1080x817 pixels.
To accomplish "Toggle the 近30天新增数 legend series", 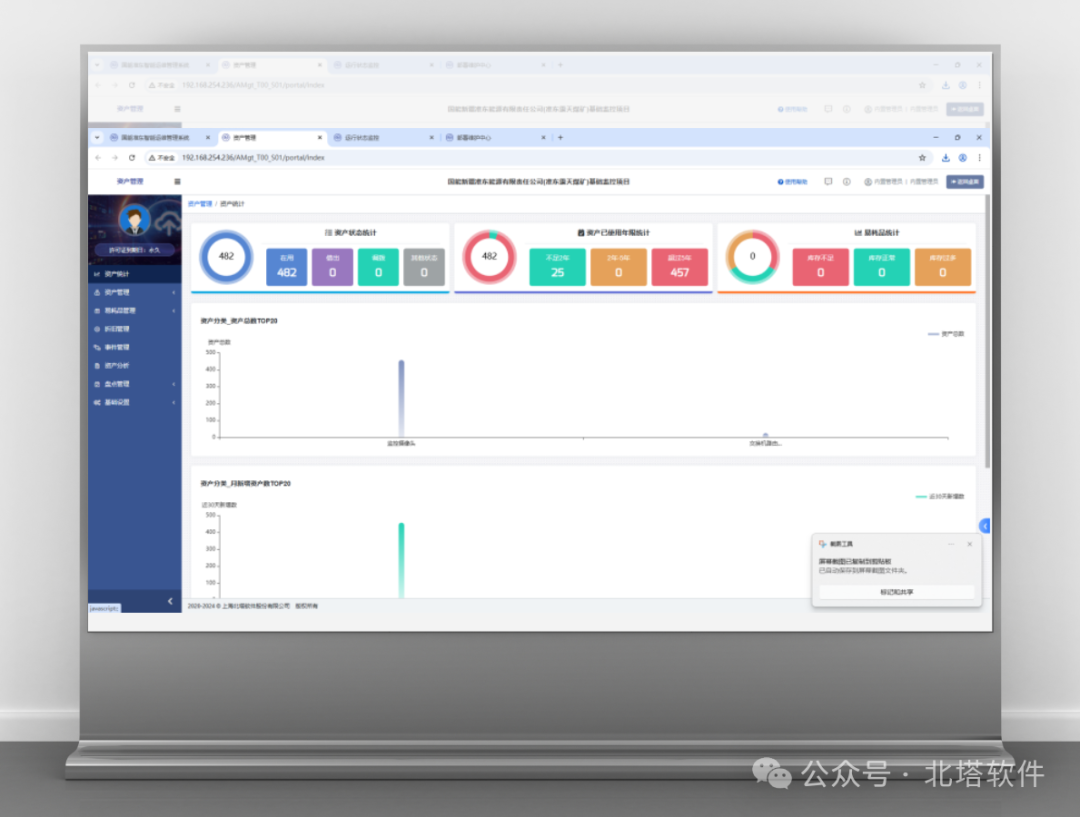I will pos(940,497).
